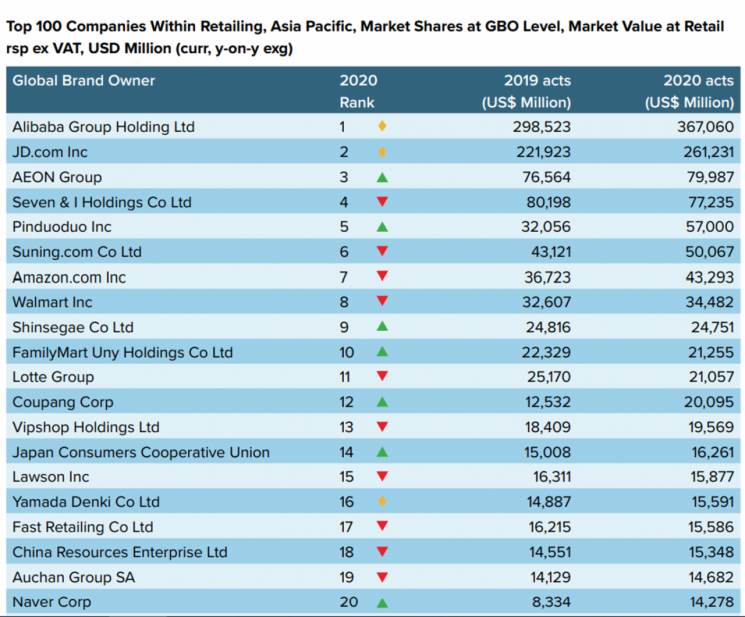The height and width of the screenshot is (617, 745).
Task: Click red down arrow in Amazon.com Inc row
Action: [381, 277]
